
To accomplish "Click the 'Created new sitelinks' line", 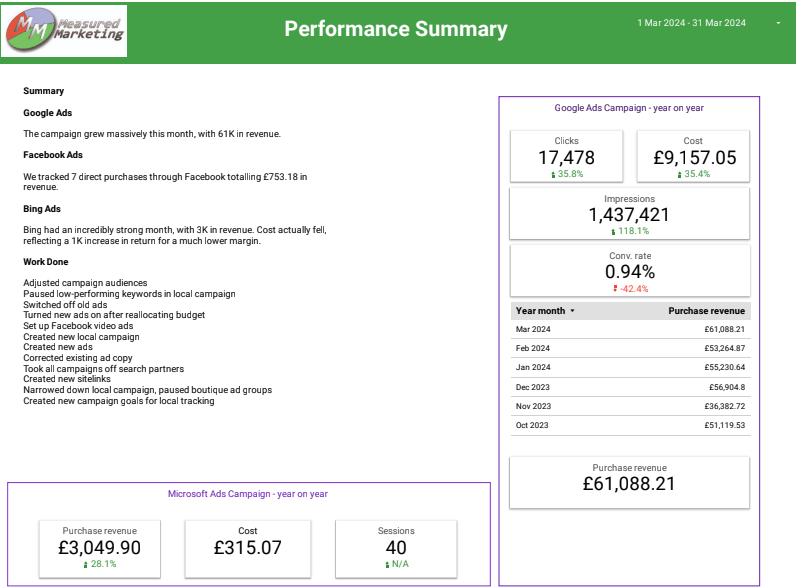I will (x=67, y=379).
